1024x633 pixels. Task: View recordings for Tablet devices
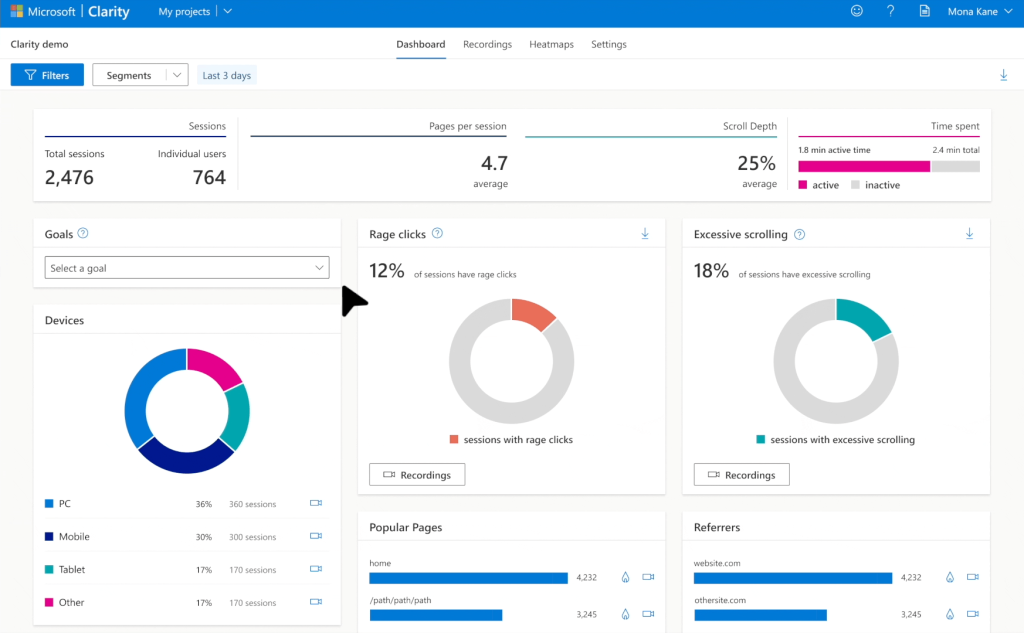(x=315, y=569)
